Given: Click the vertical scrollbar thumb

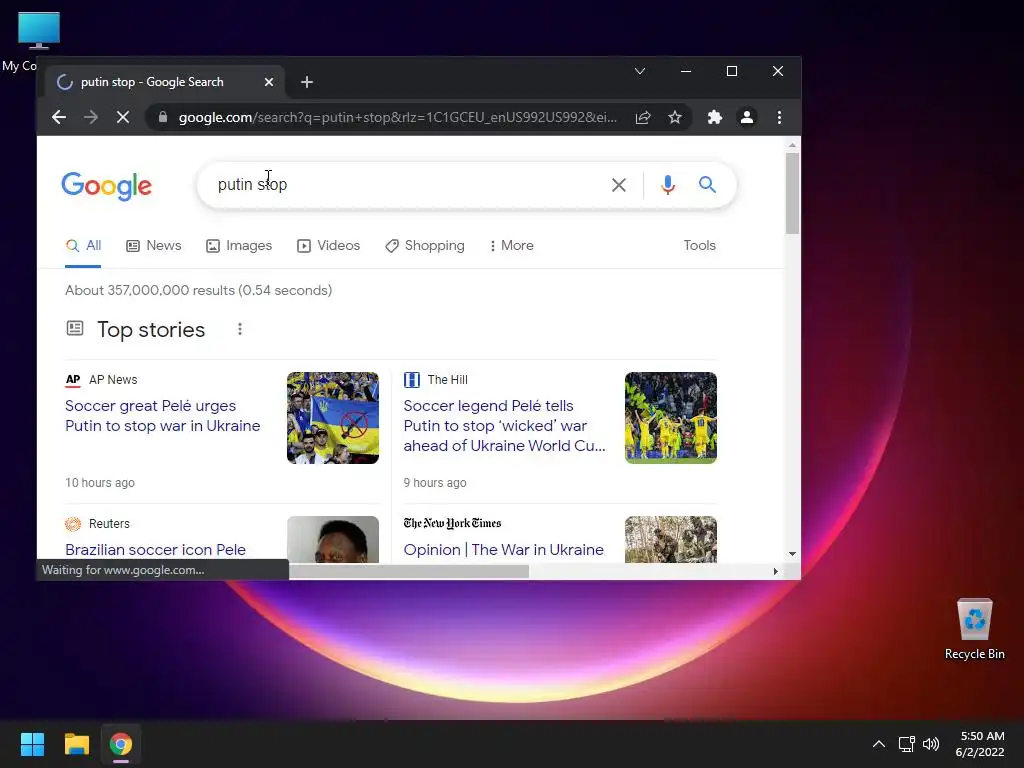Looking at the screenshot, I should (792, 193).
